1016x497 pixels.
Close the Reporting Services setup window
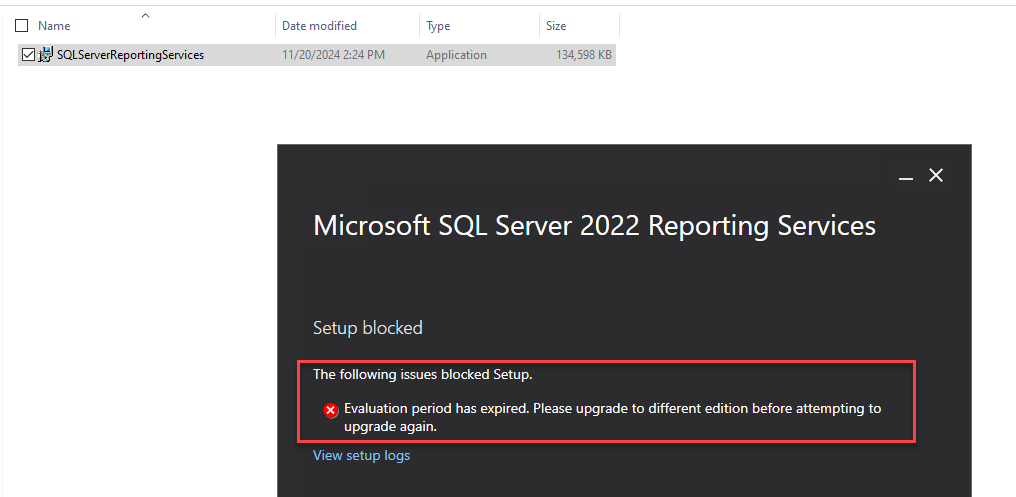point(936,175)
